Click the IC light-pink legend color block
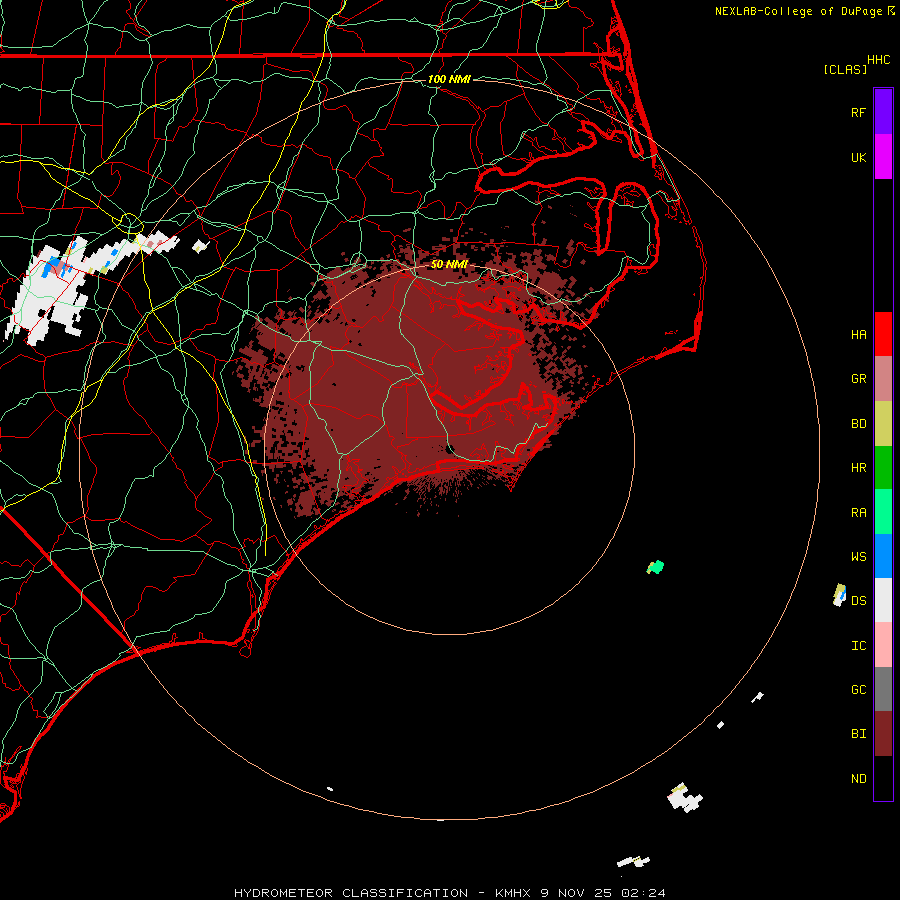Viewport: 900px width, 900px height. click(x=883, y=645)
